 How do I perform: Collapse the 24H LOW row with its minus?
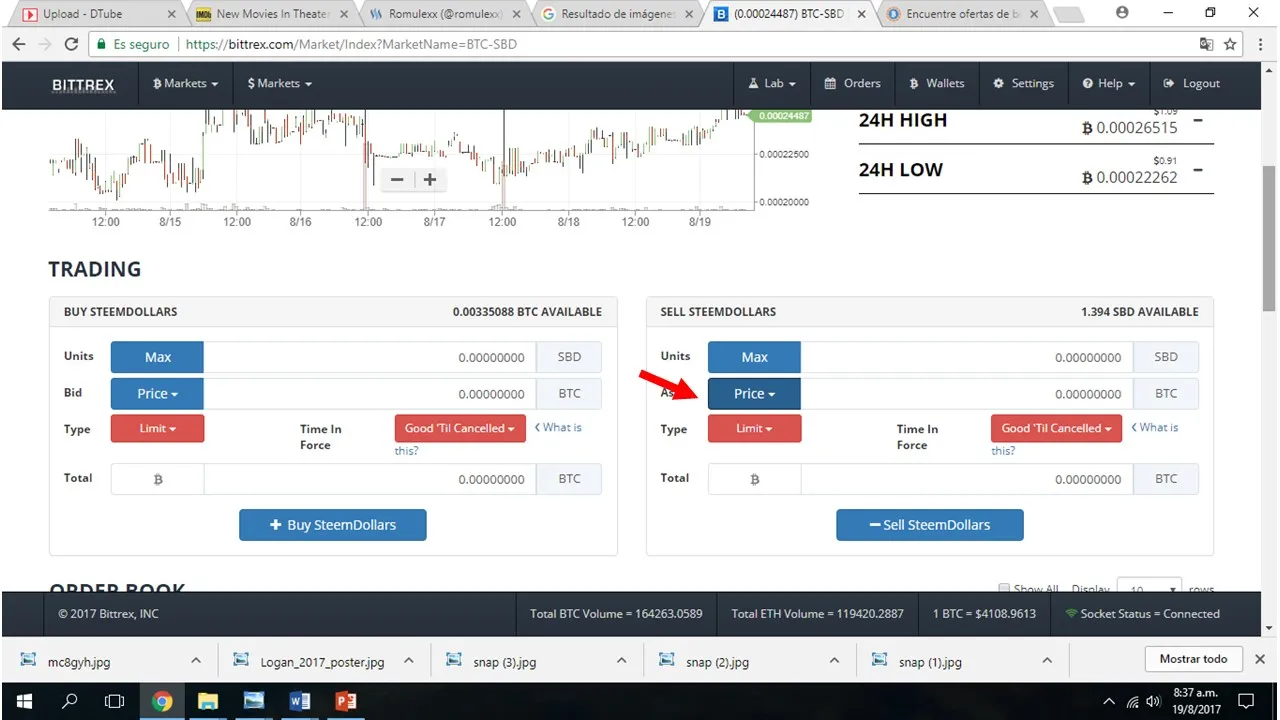click(1197, 170)
